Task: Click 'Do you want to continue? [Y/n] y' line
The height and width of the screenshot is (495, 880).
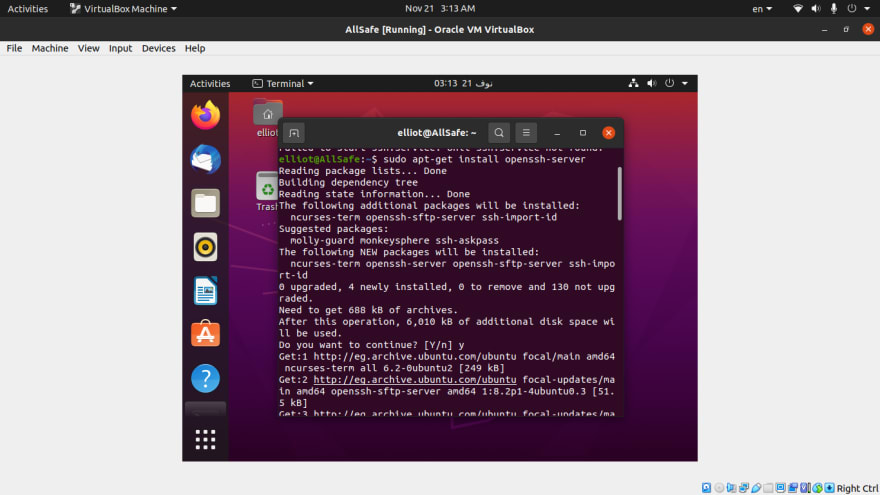Action: (x=372, y=345)
